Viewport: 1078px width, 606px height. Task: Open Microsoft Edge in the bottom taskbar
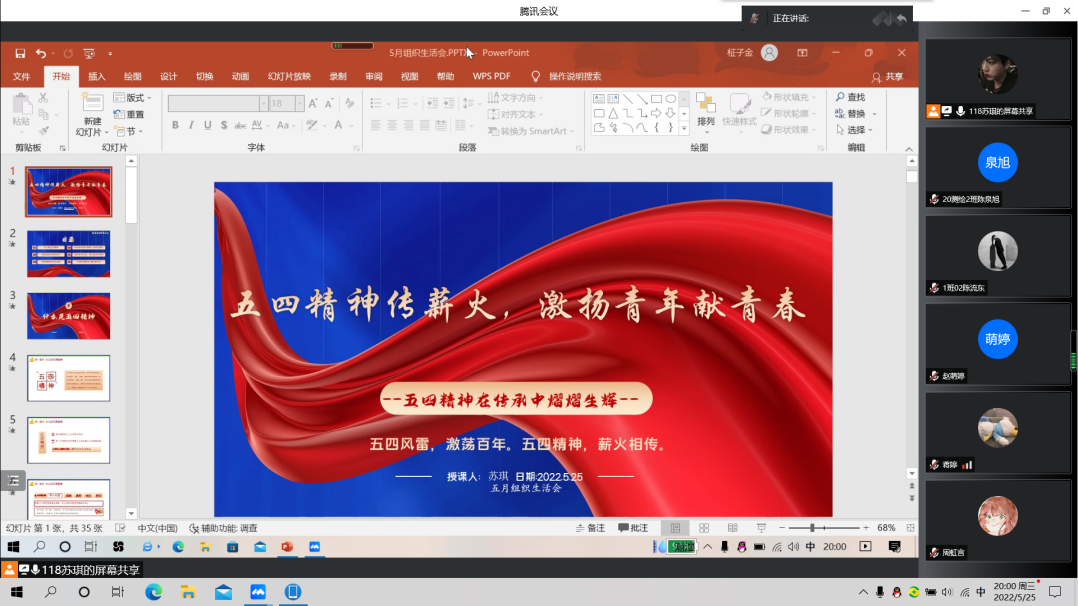point(153,592)
